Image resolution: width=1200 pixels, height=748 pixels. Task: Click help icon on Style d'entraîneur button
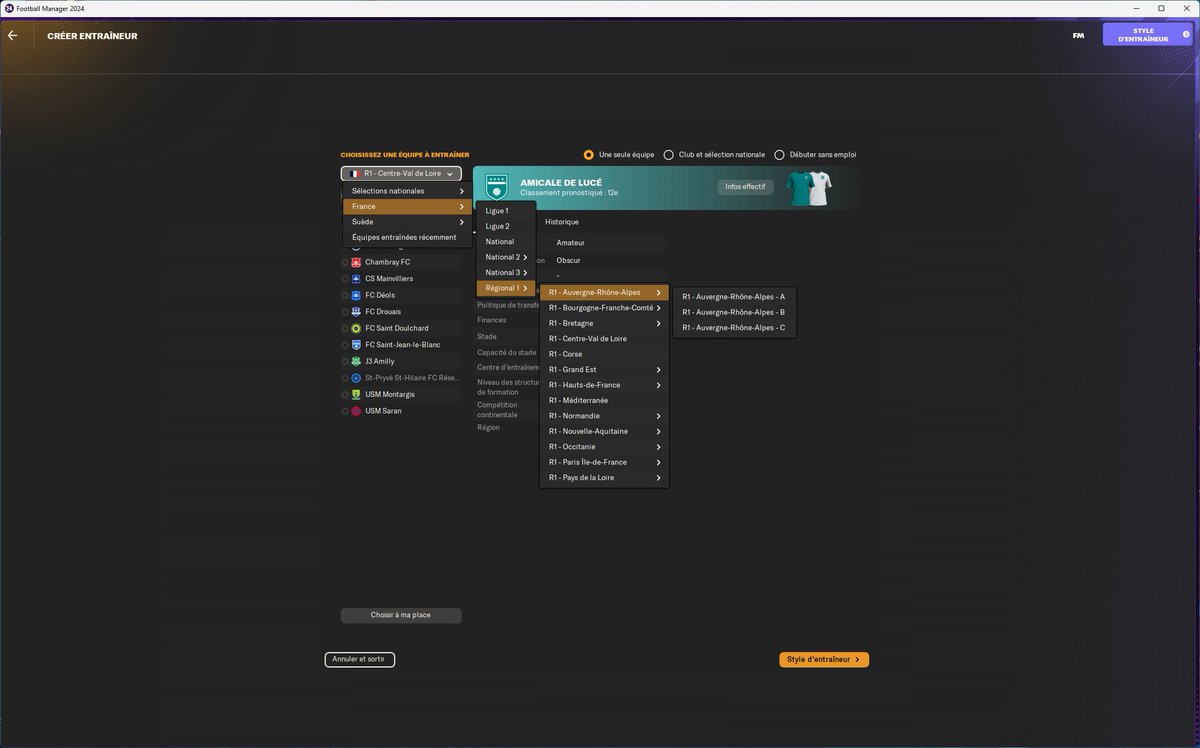coord(1186,34)
